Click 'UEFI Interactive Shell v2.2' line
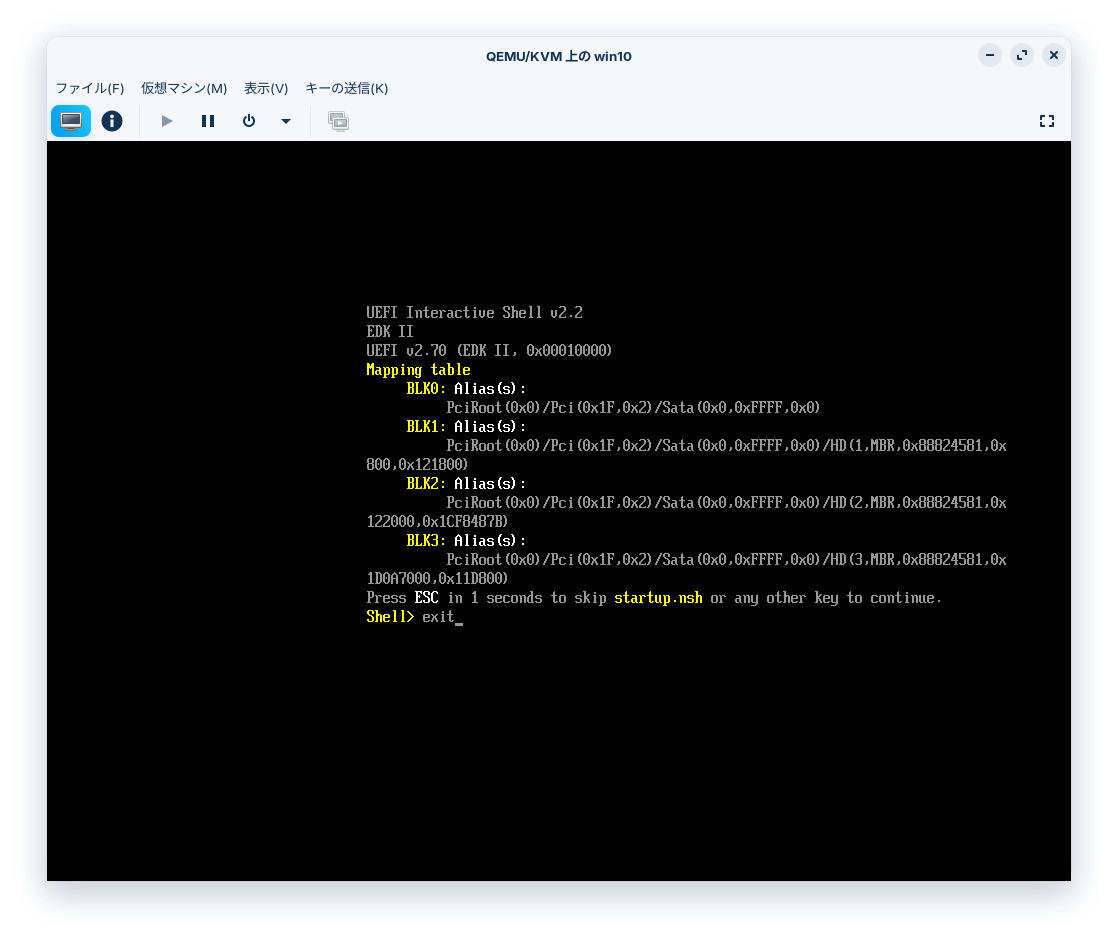 pyautogui.click(x=474, y=313)
